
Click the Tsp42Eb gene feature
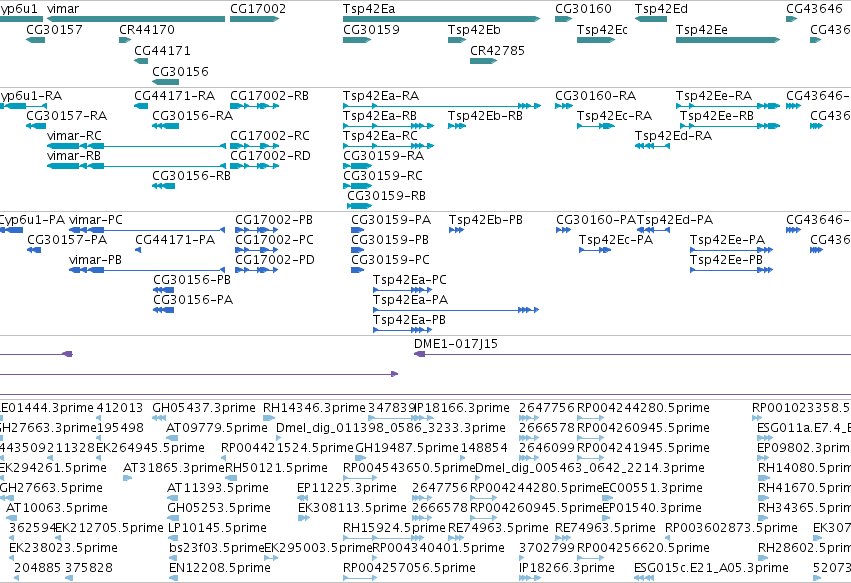457,40
